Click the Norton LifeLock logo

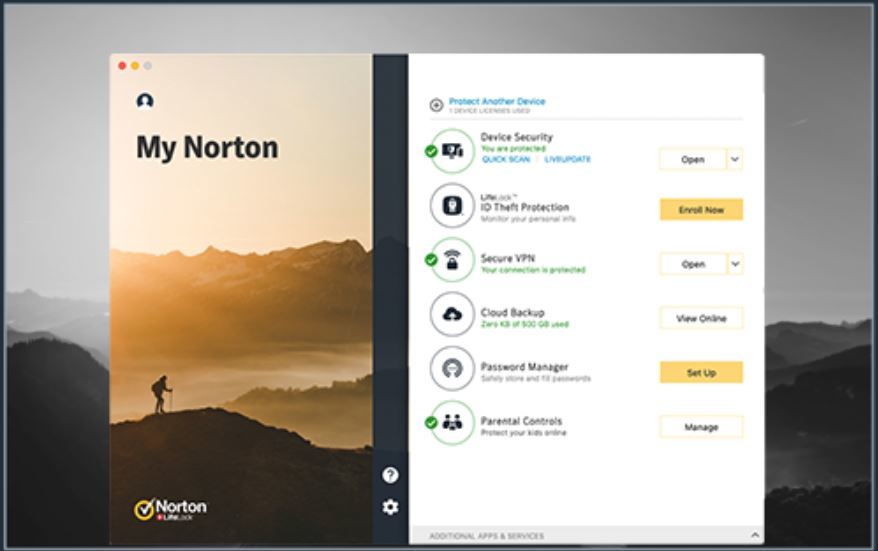[170, 509]
